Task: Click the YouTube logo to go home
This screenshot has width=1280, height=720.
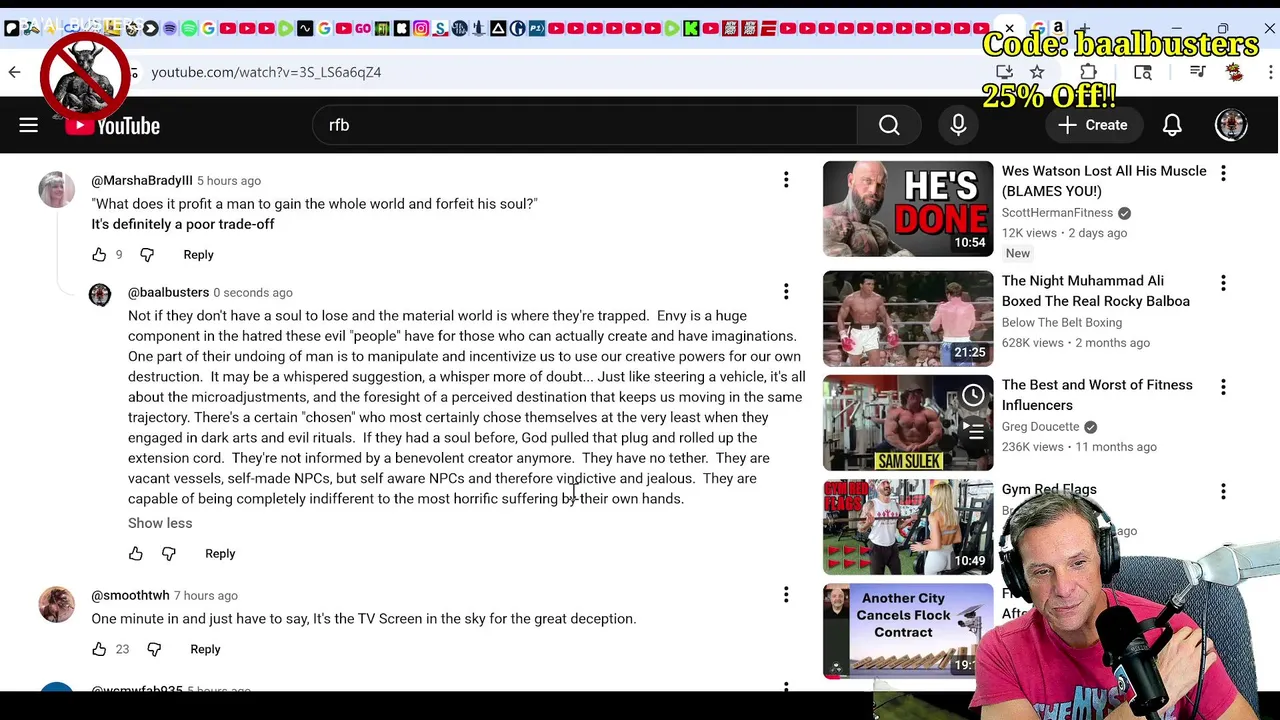Action: 112,125
